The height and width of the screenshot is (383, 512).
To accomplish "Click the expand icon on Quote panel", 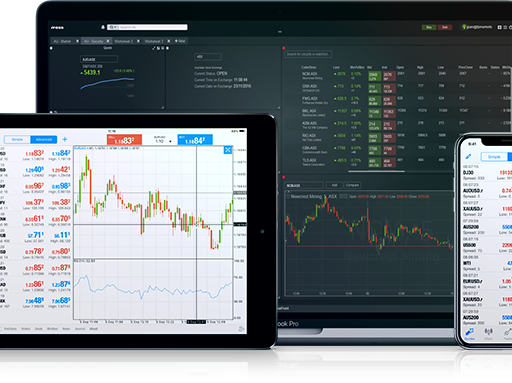I will pyautogui.click(x=154, y=48).
